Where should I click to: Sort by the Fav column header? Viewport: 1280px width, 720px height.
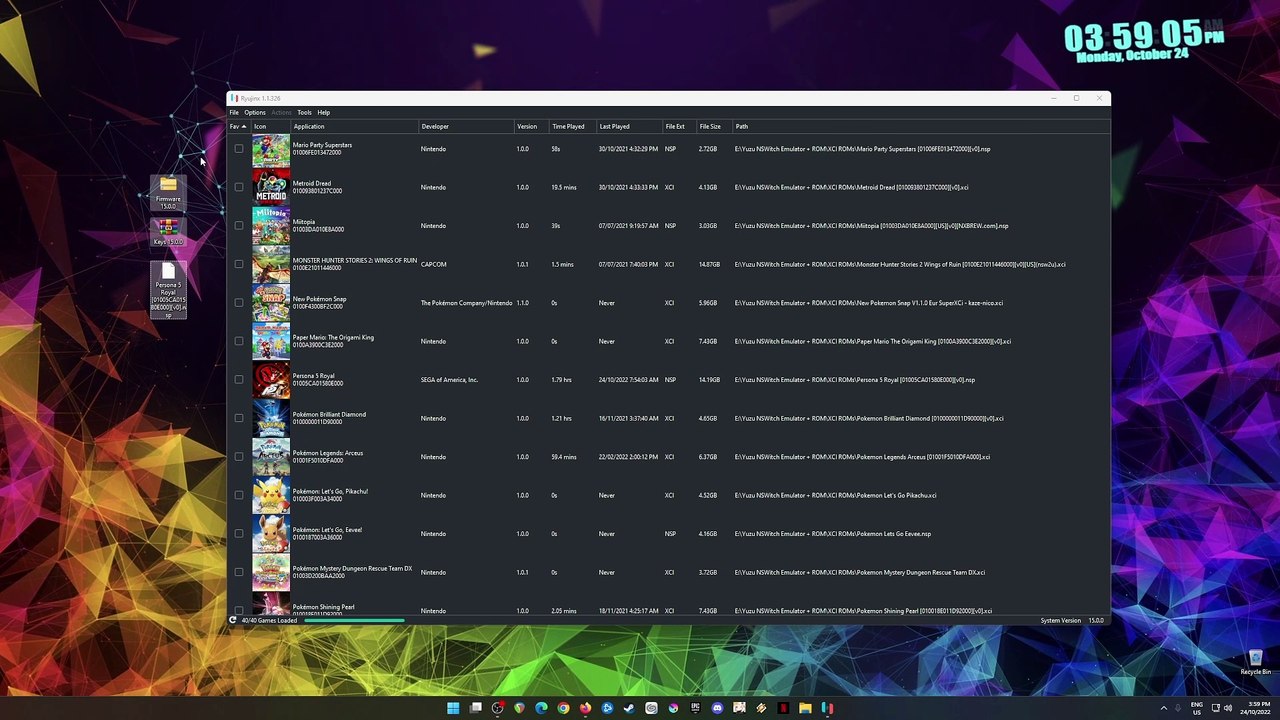pyautogui.click(x=238, y=127)
